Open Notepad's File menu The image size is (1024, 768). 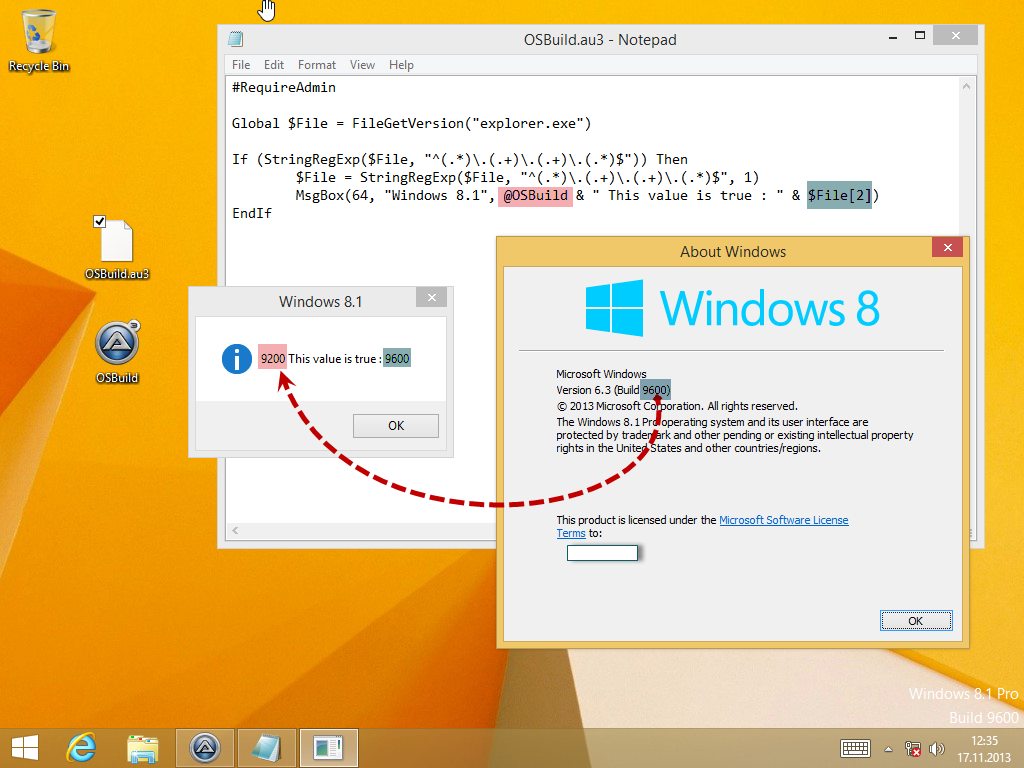pos(240,65)
